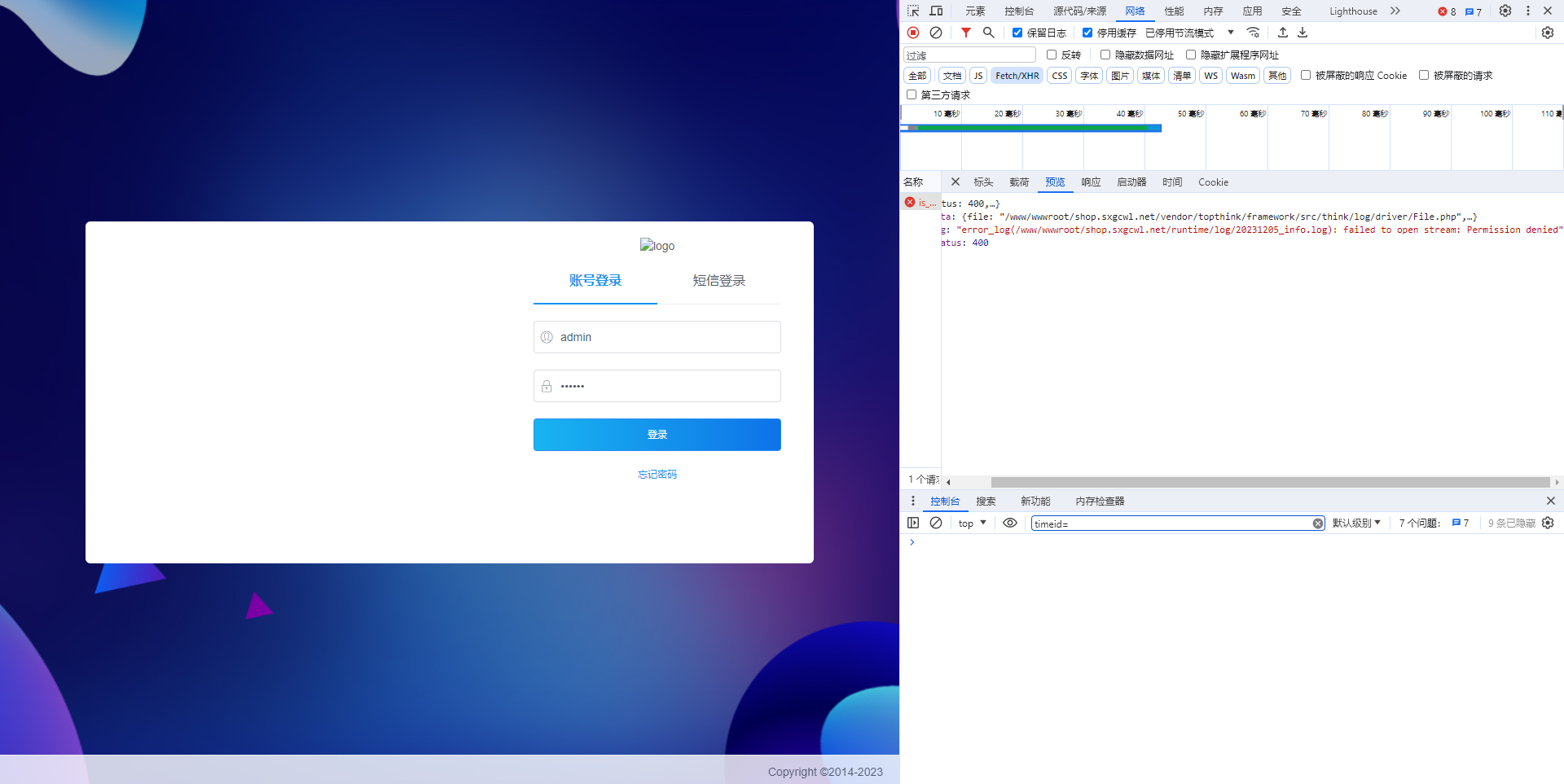Enable 被屏蔽的响应 Cookie checkbox
Image resolution: width=1564 pixels, height=784 pixels.
click(x=1306, y=75)
